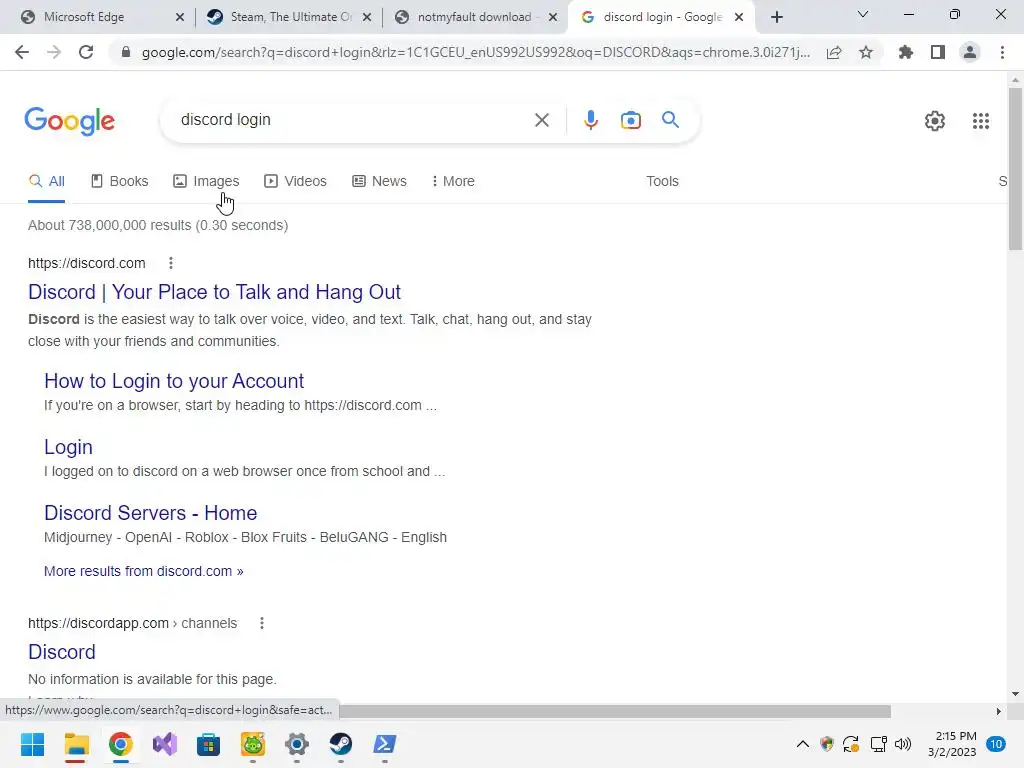
Task: Select the Books search tab
Action: pos(120,181)
